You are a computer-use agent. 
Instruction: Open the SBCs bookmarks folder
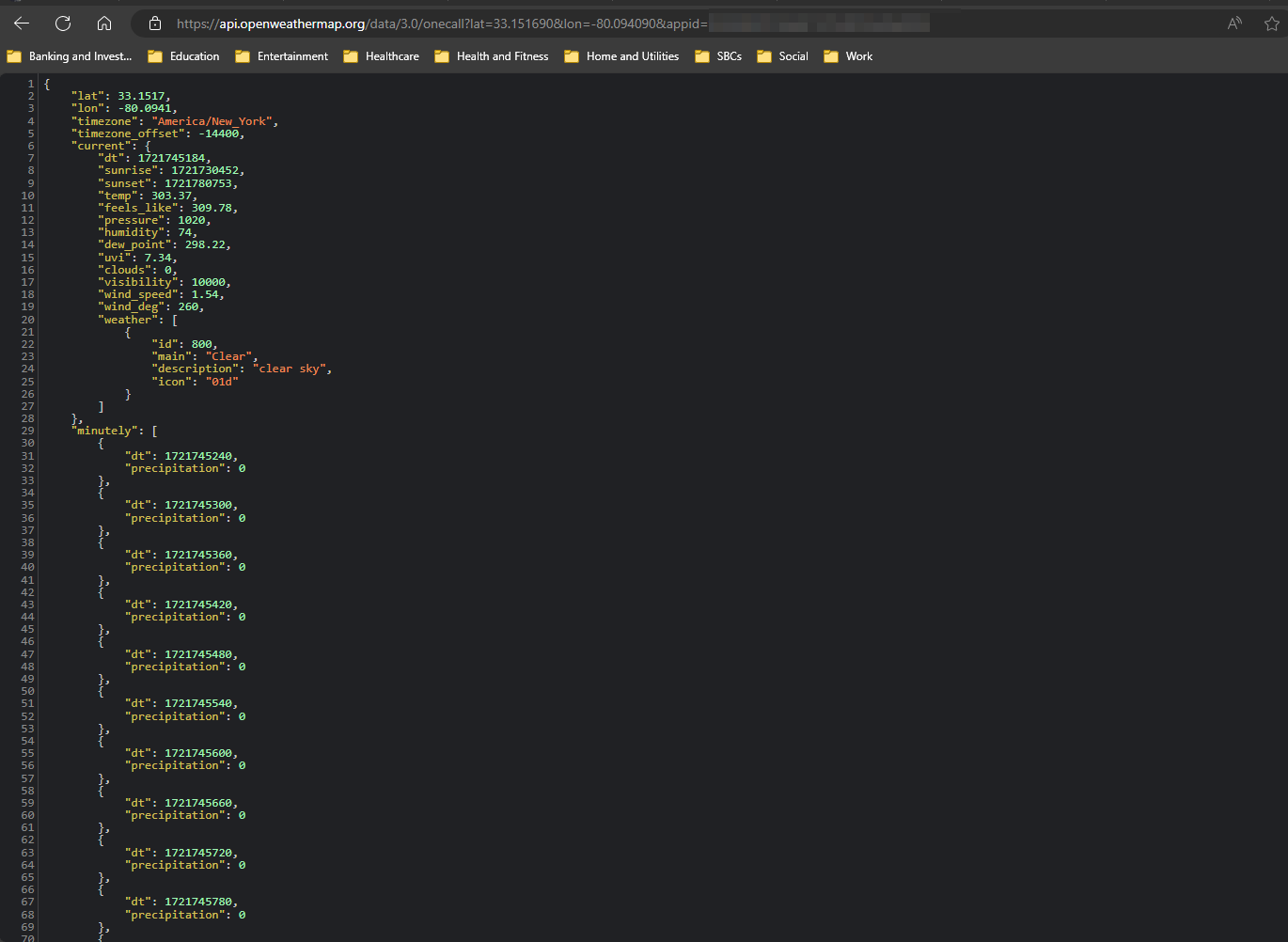[x=718, y=56]
